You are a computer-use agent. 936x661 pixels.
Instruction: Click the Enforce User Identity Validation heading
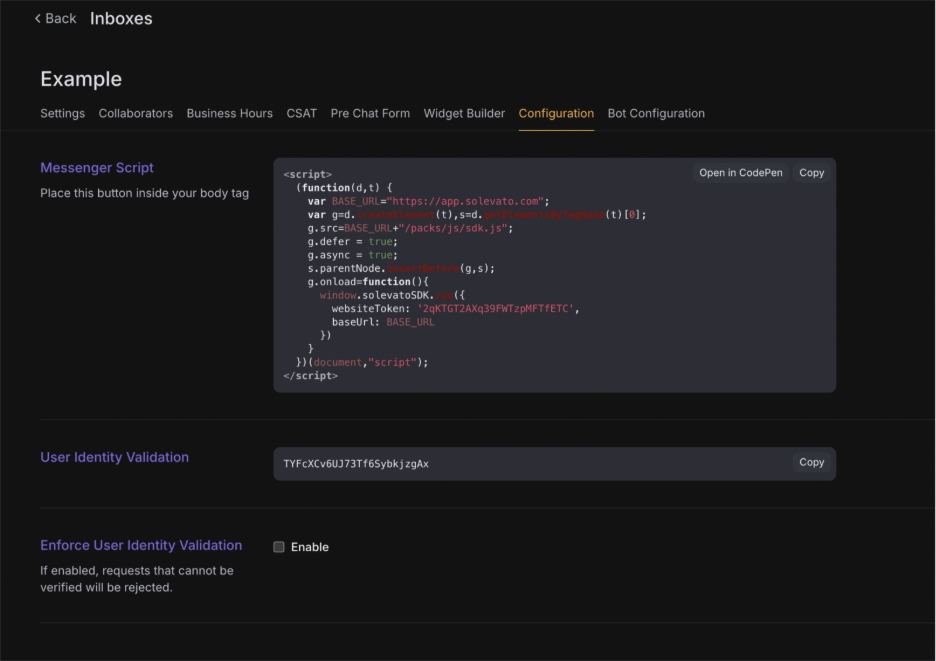pyautogui.click(x=141, y=545)
